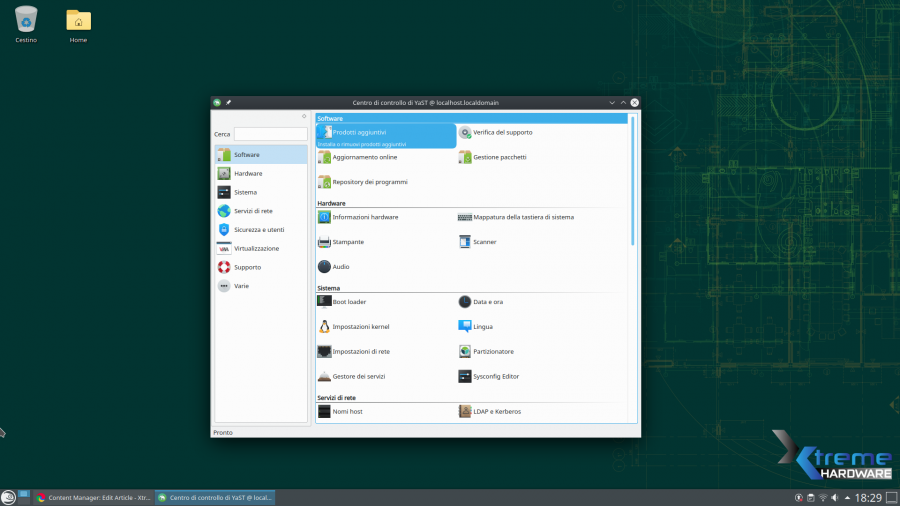
Task: Open Data e ora settings
Action: click(488, 301)
